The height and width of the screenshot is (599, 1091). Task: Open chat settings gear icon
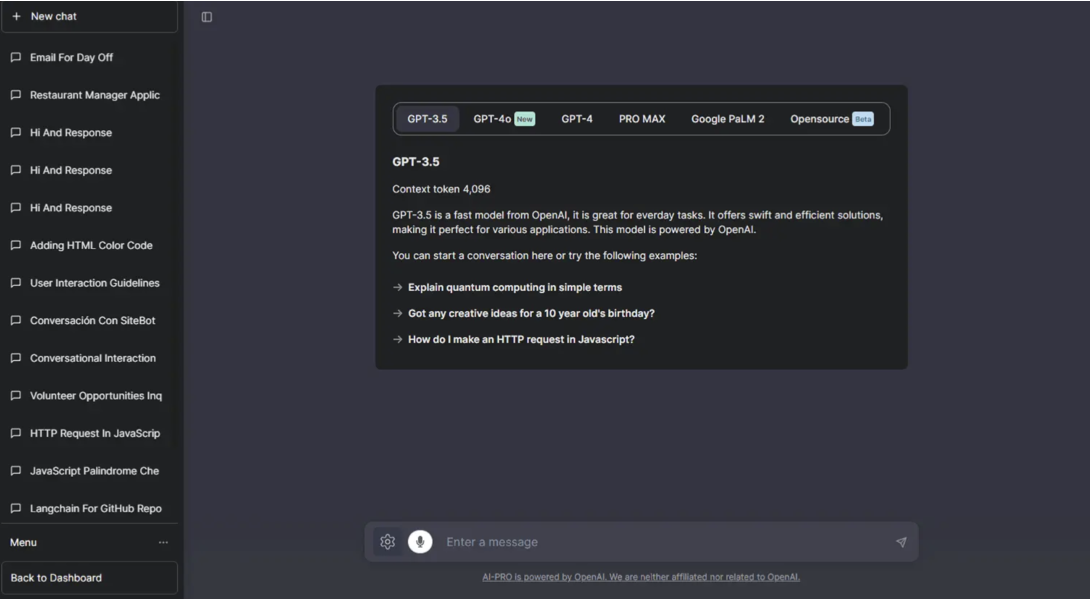(388, 541)
